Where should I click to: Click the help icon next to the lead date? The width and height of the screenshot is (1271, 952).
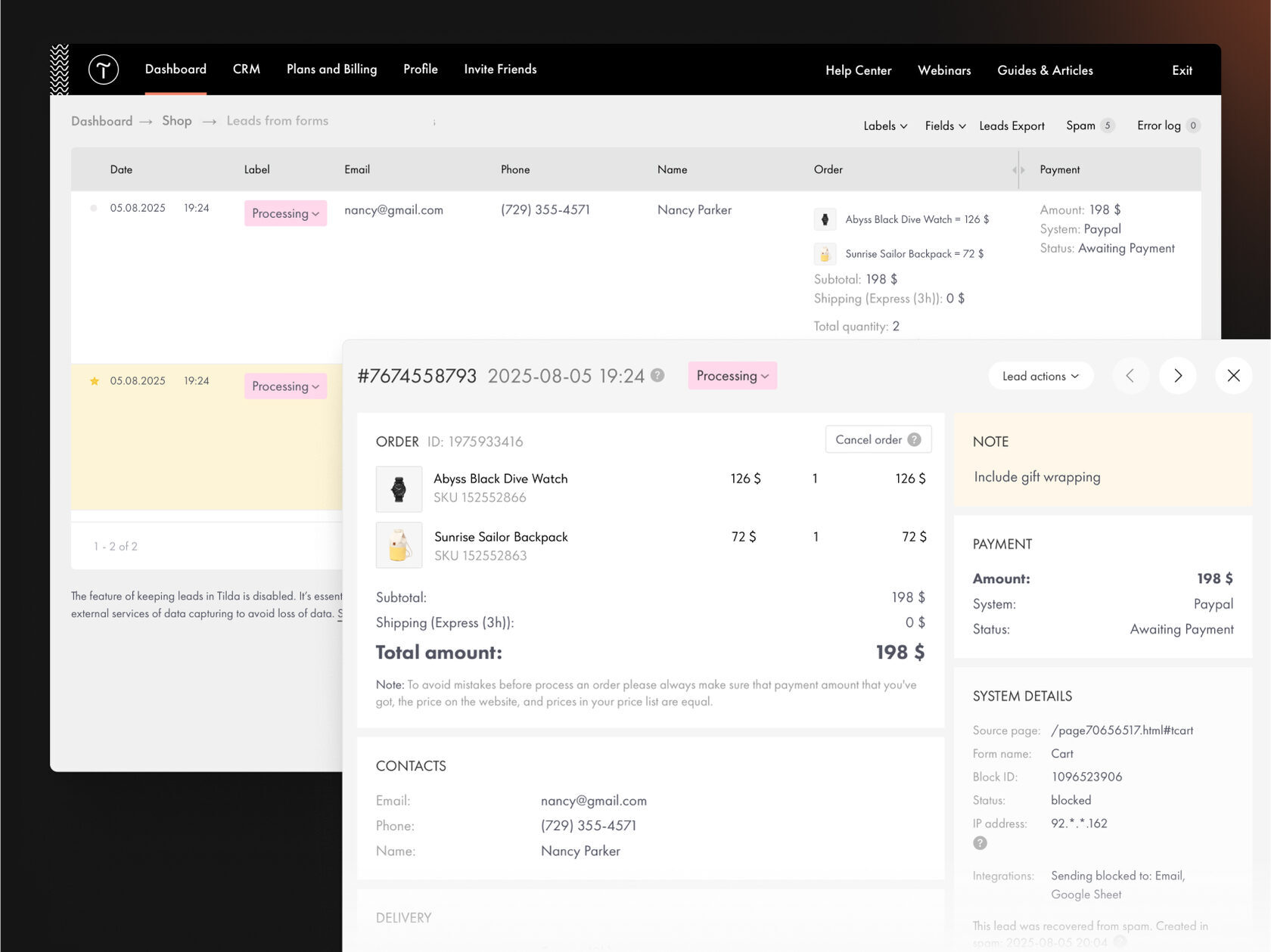coord(657,375)
